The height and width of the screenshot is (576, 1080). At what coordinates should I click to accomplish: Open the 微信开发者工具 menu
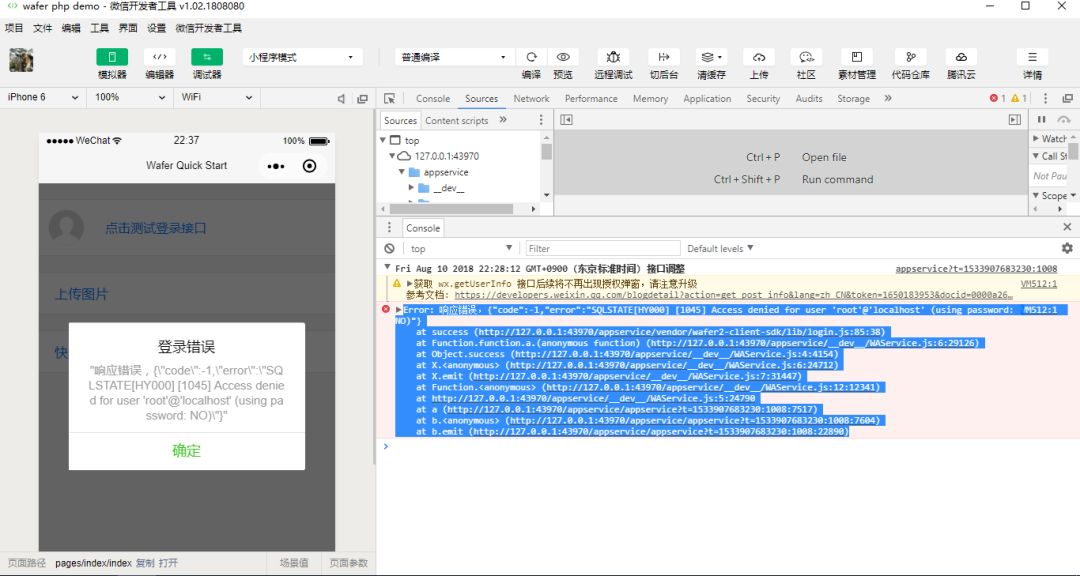(x=209, y=28)
